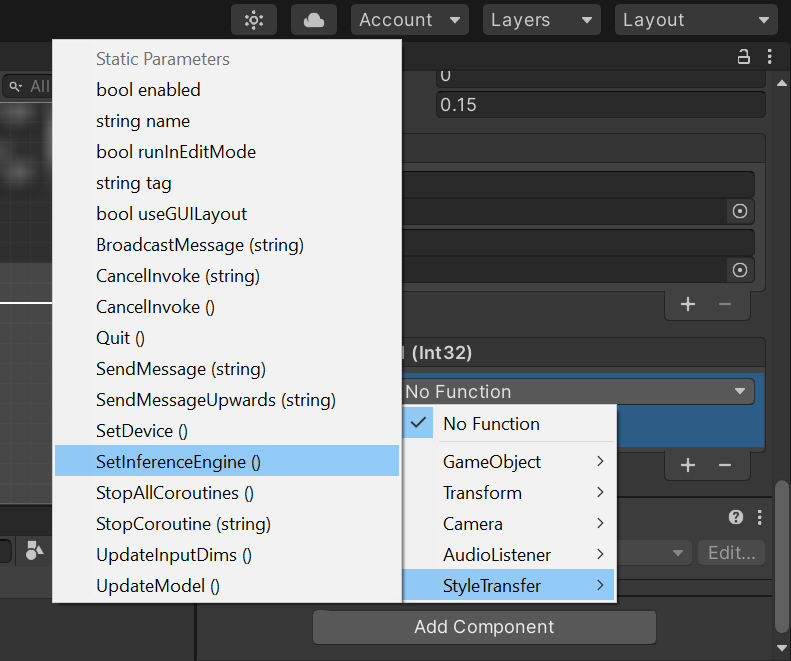Click the lower object picker circle icon
The width and height of the screenshot is (791, 661).
pyautogui.click(x=740, y=270)
